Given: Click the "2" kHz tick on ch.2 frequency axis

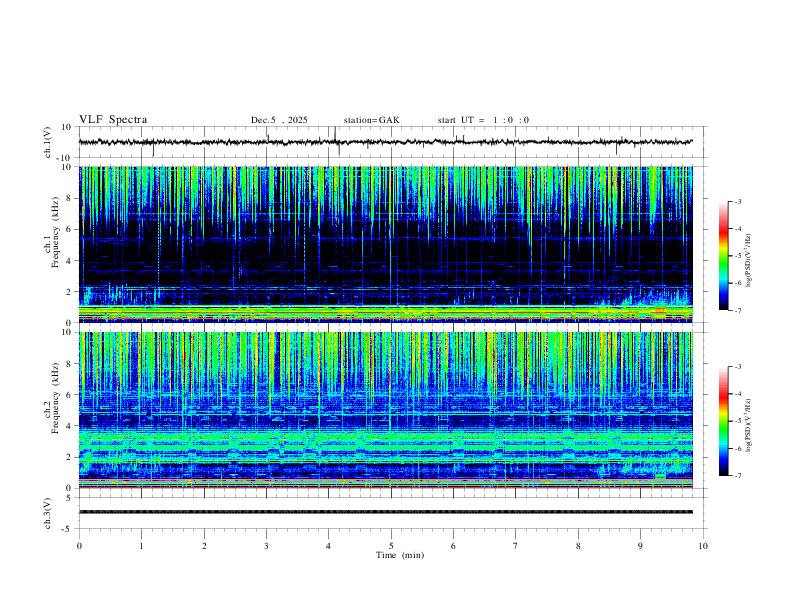Looking at the screenshot, I should coord(69,457).
